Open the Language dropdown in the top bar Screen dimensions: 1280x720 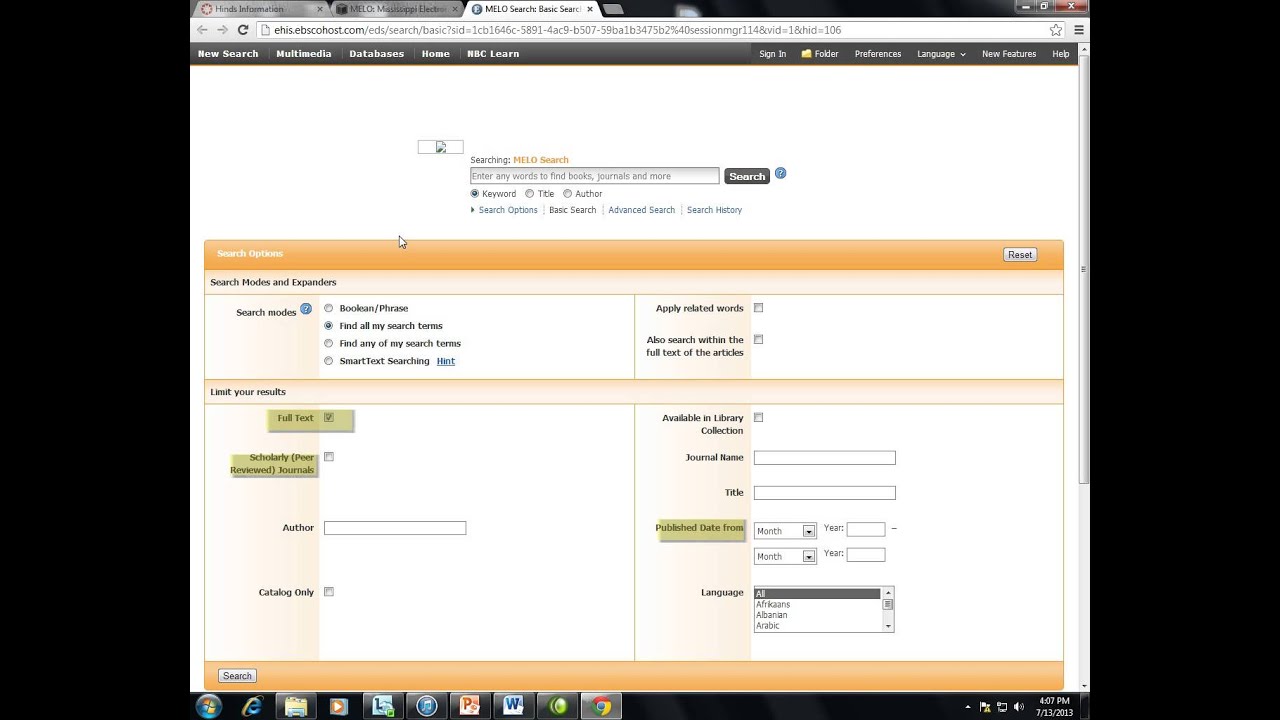click(941, 54)
